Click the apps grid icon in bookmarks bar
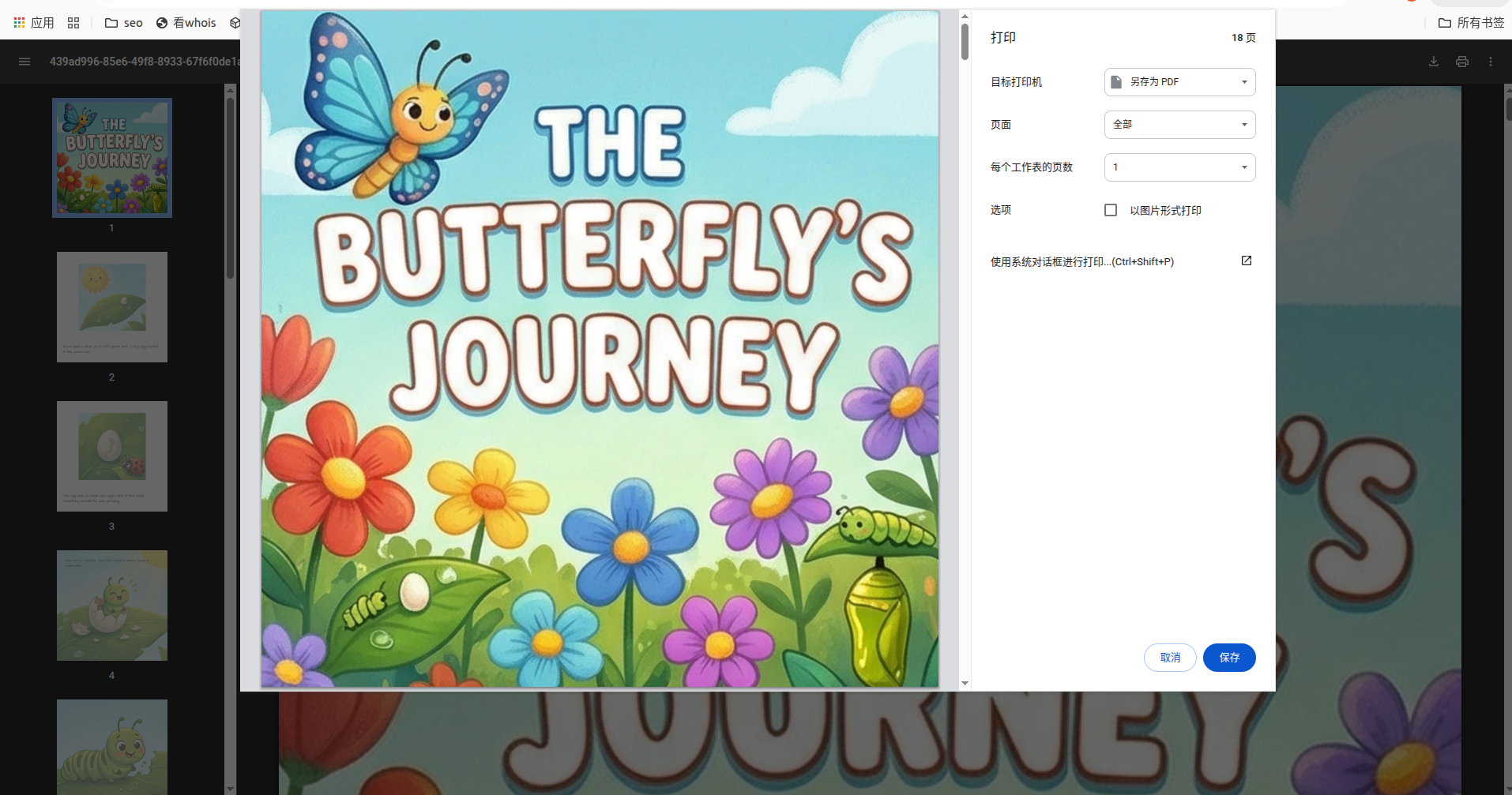The width and height of the screenshot is (1512, 795). click(x=20, y=23)
